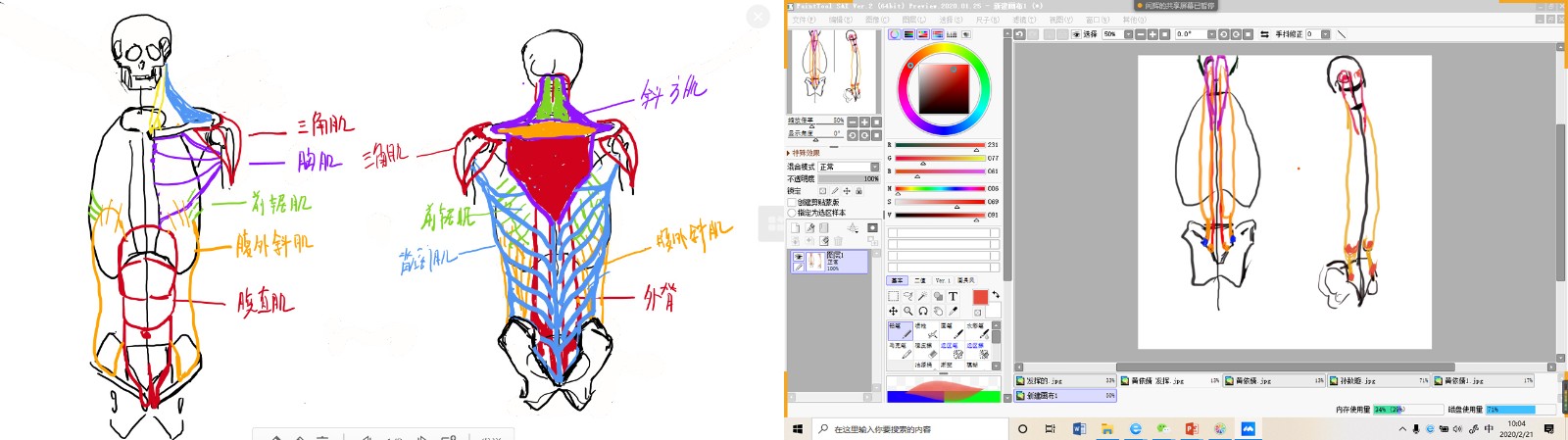This screenshot has height=440, width=1568.
Task: Click the Undo icon in toolbar
Action: [1019, 34]
